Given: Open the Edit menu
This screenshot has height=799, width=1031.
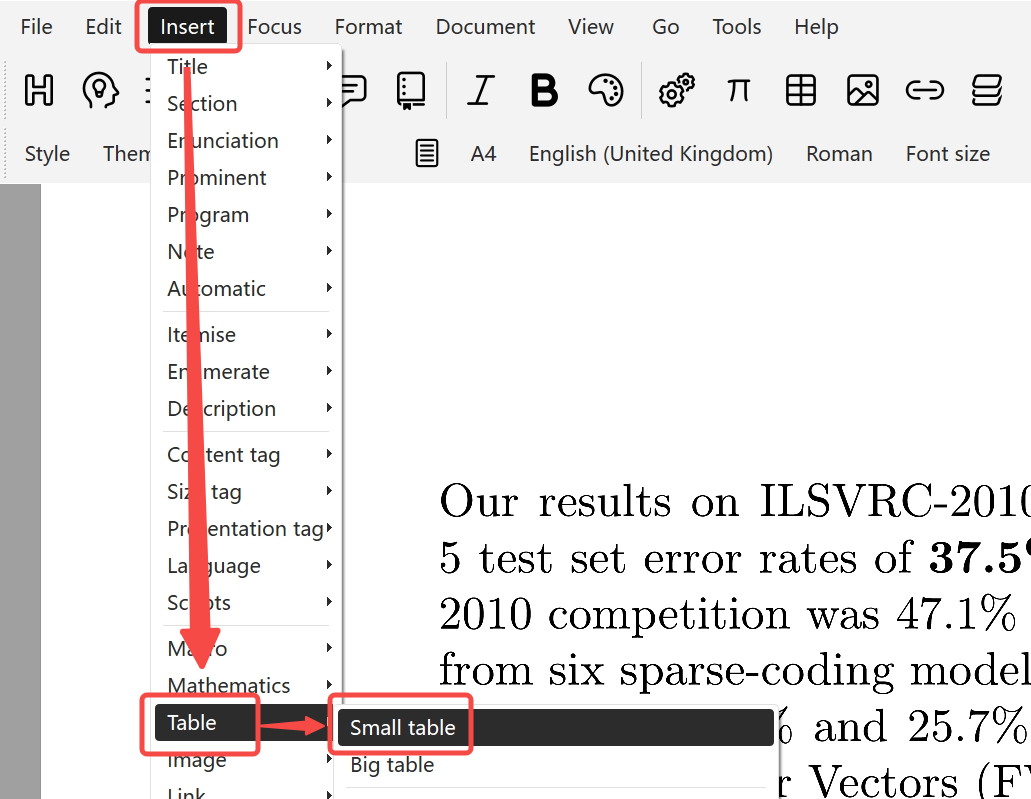Looking at the screenshot, I should coord(103,27).
